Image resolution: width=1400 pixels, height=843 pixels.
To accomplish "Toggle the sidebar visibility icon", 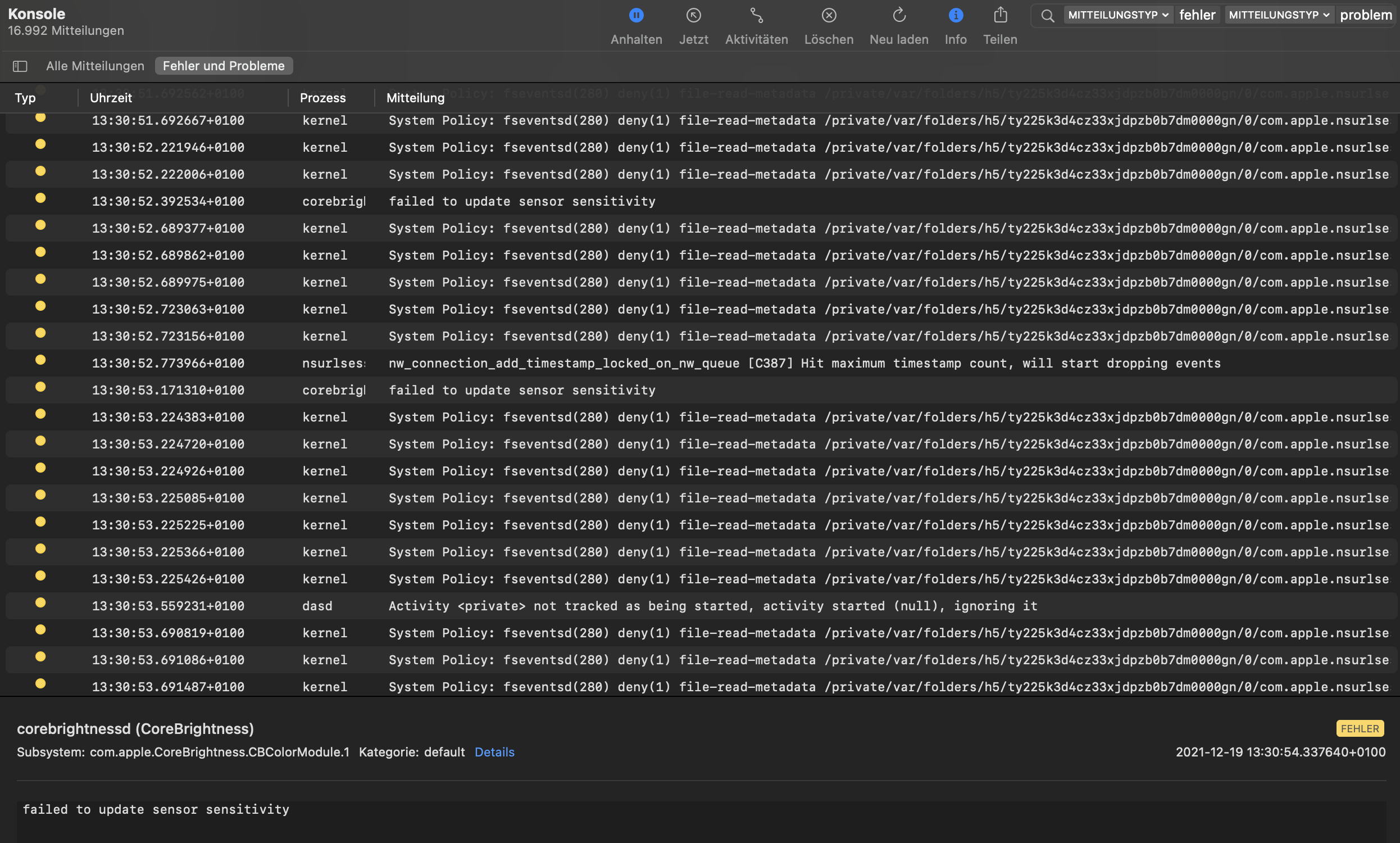I will coord(20,66).
